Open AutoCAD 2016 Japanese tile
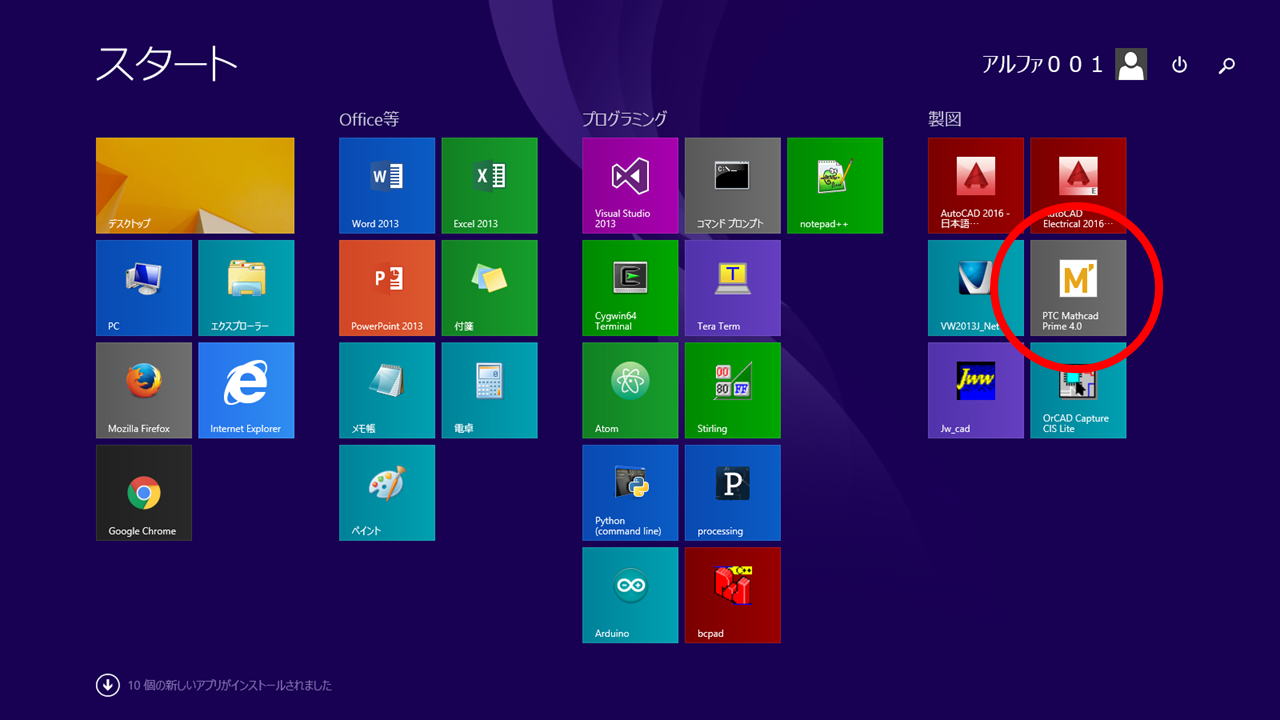This screenshot has height=720, width=1280. pos(976,186)
